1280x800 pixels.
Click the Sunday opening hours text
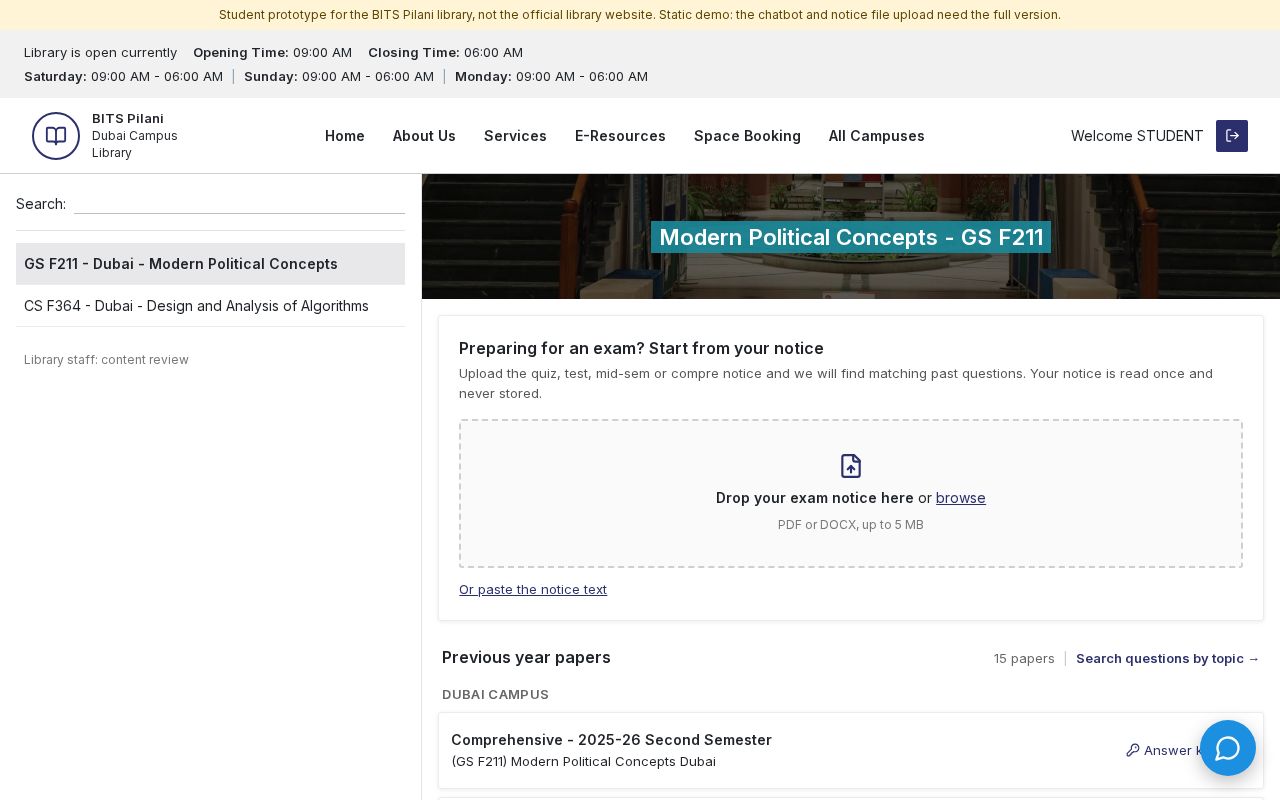(339, 76)
